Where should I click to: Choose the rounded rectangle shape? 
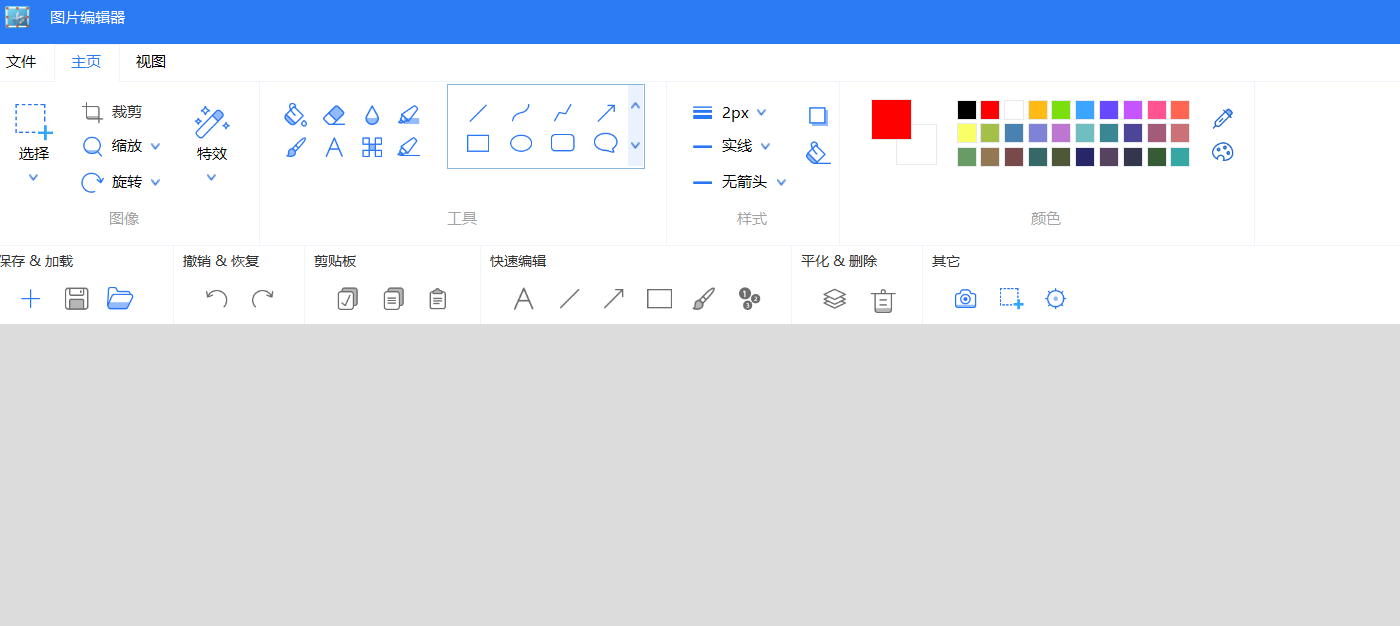[563, 143]
